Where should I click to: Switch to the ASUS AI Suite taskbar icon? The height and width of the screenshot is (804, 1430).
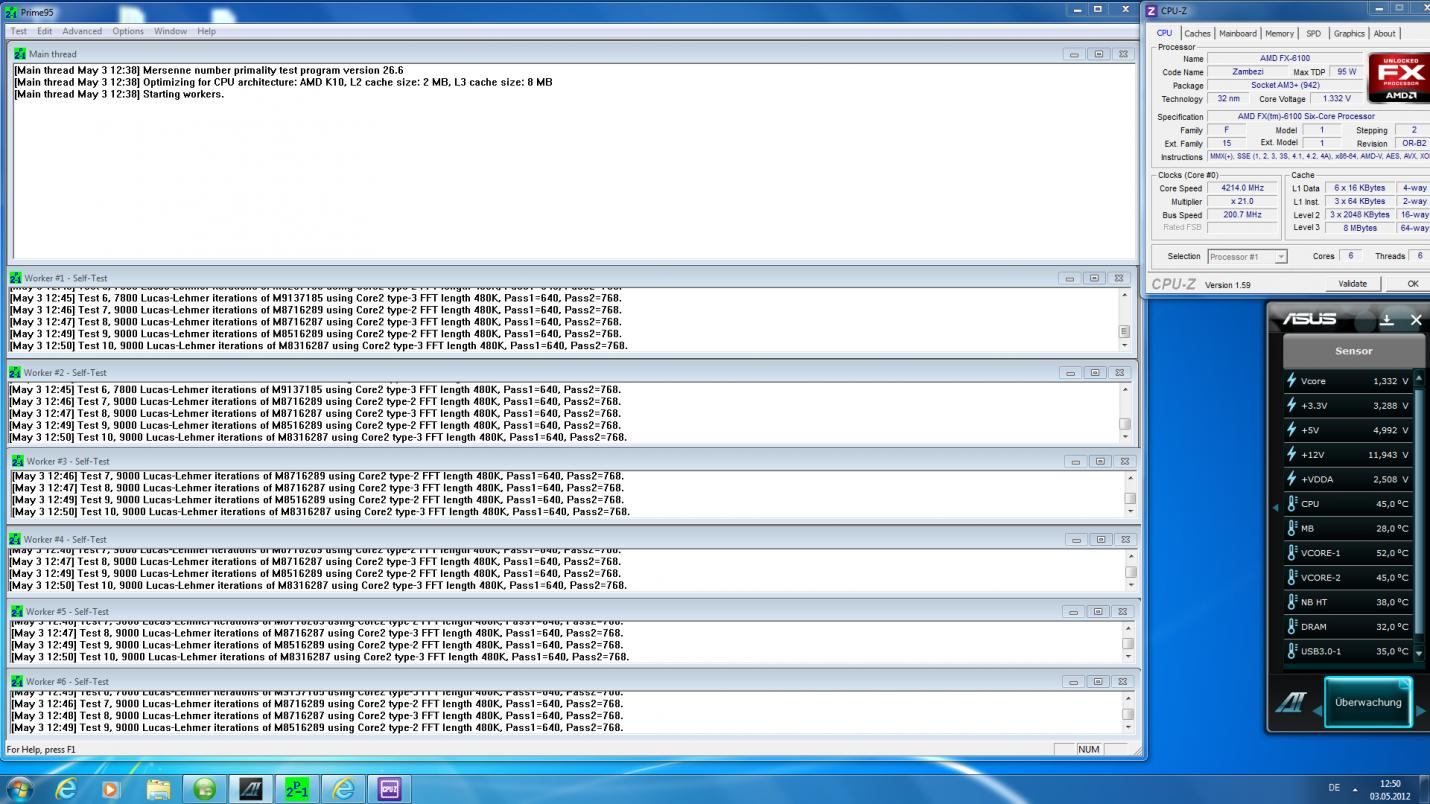(x=250, y=789)
